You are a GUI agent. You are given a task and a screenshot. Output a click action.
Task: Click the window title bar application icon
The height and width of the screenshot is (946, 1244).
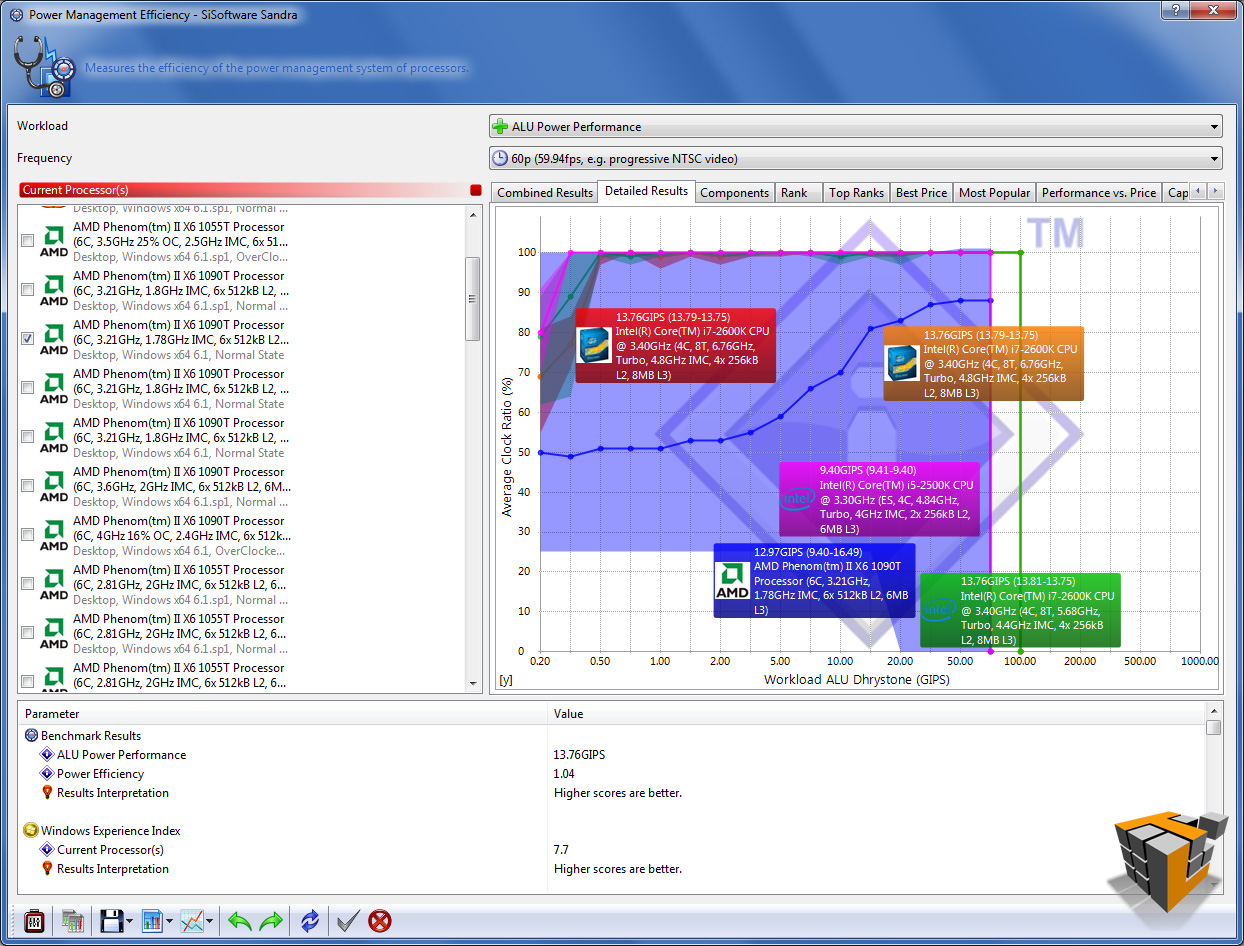tap(17, 15)
